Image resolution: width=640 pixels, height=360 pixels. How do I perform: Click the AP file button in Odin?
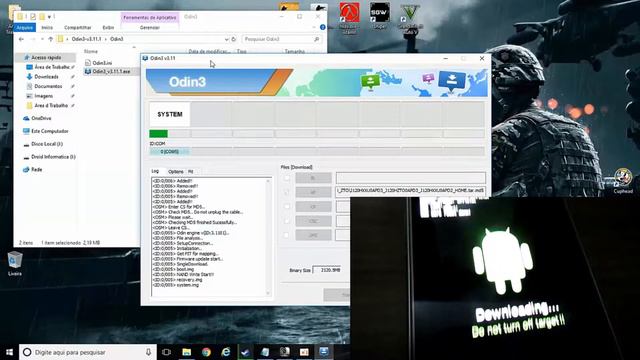coord(313,192)
